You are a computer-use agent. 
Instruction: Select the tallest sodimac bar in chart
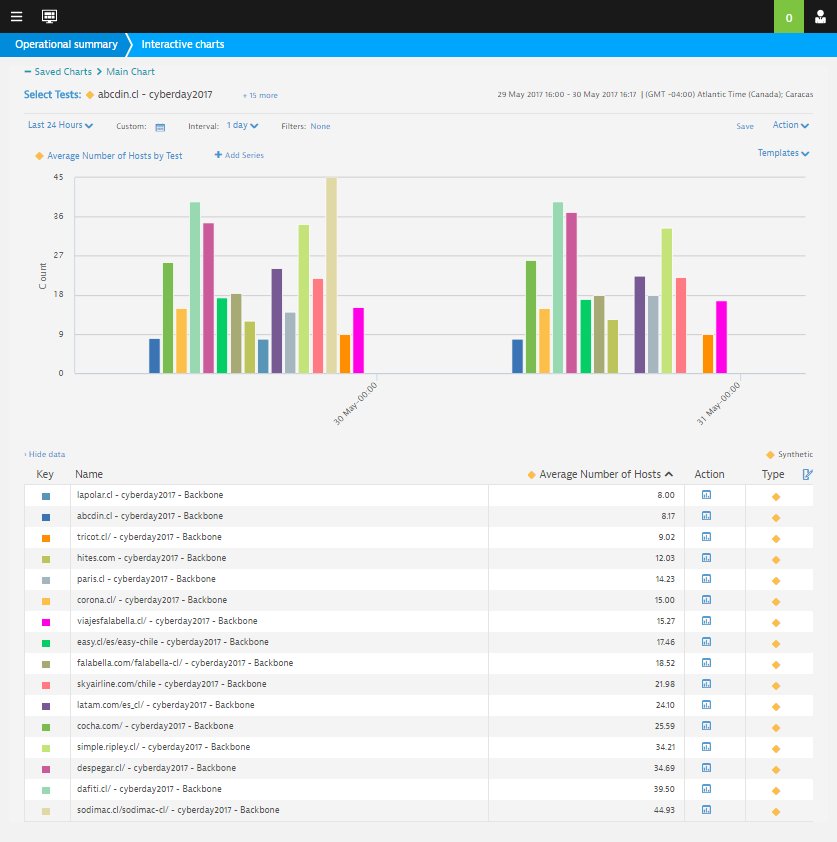click(x=331, y=275)
